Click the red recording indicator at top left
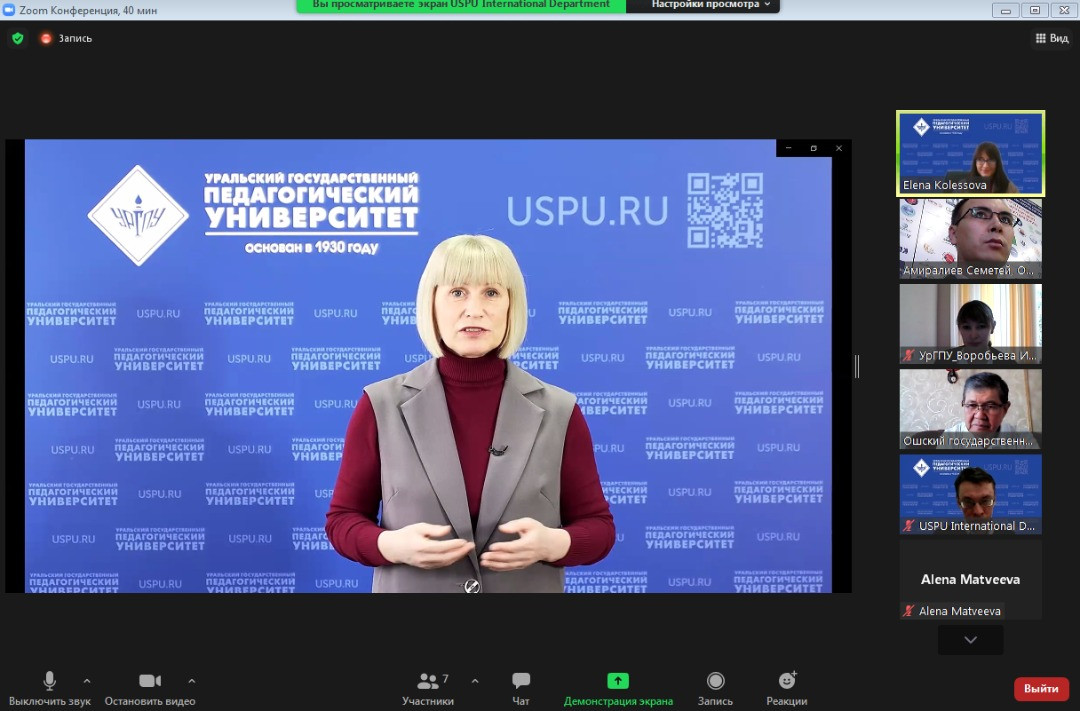This screenshot has height=711, width=1080. [46, 38]
